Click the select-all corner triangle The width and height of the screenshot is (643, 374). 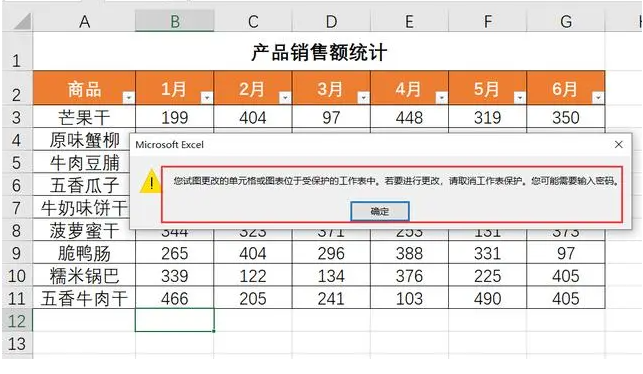point(23,21)
